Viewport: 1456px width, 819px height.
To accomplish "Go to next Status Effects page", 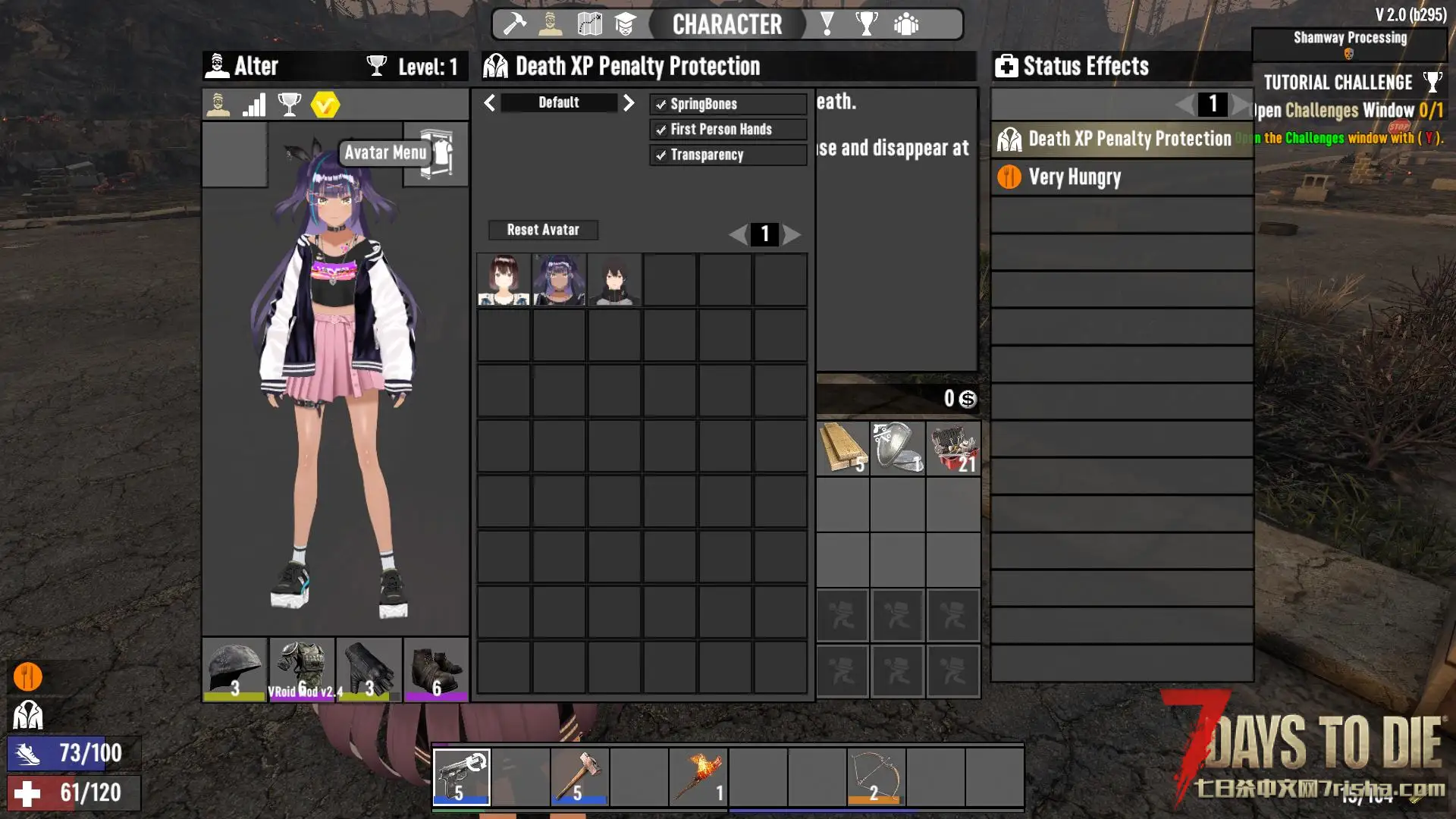I will tap(1241, 104).
